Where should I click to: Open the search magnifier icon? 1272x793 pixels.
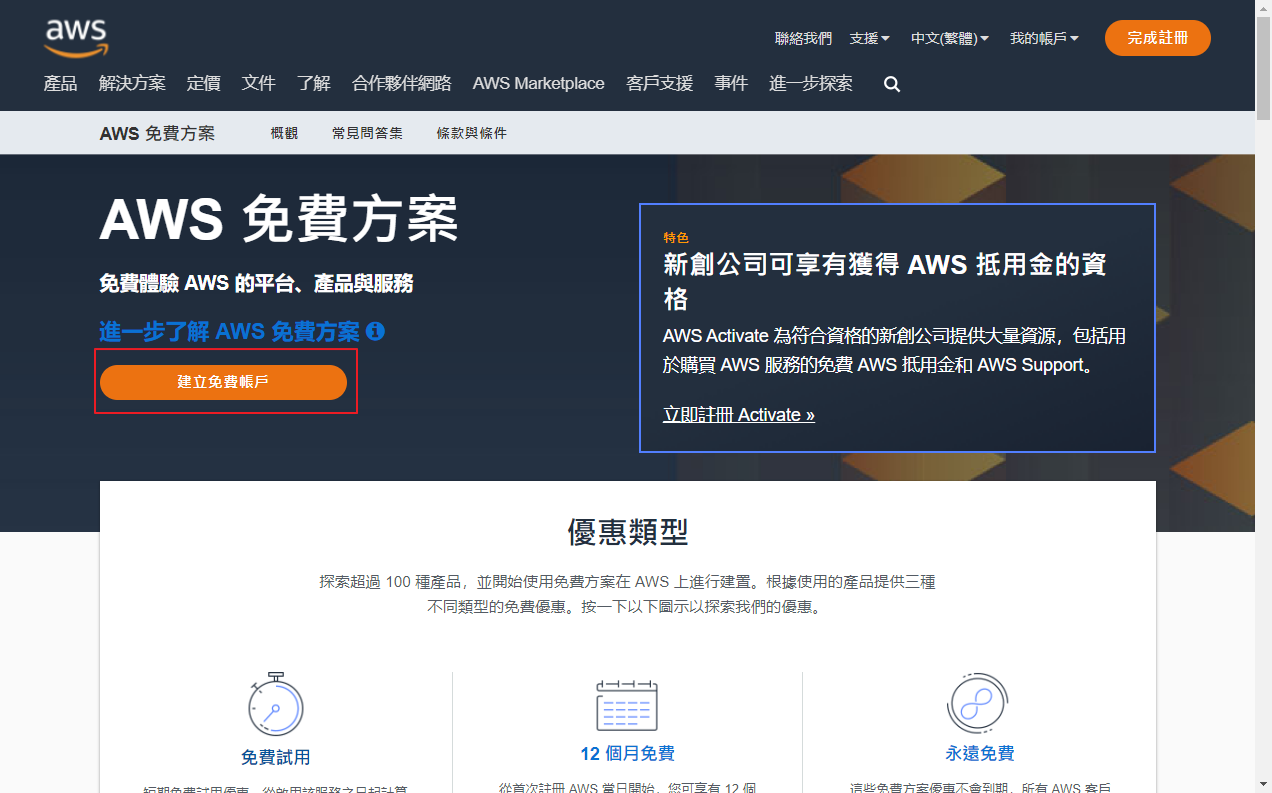point(892,84)
